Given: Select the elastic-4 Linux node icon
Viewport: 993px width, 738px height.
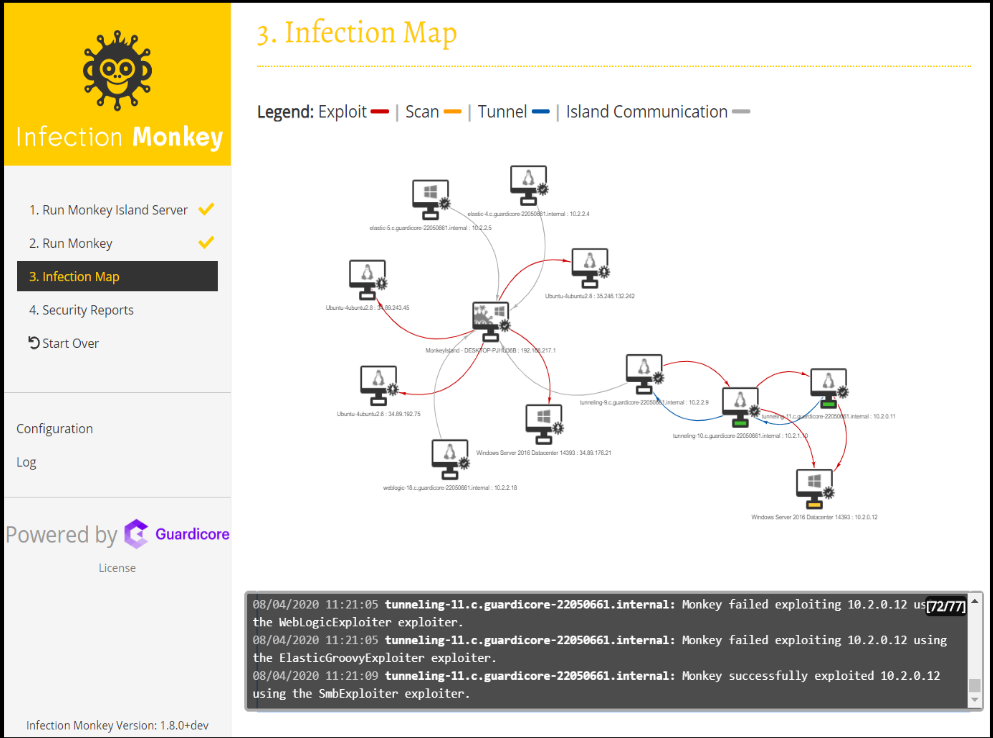Looking at the screenshot, I should pyautogui.click(x=529, y=186).
